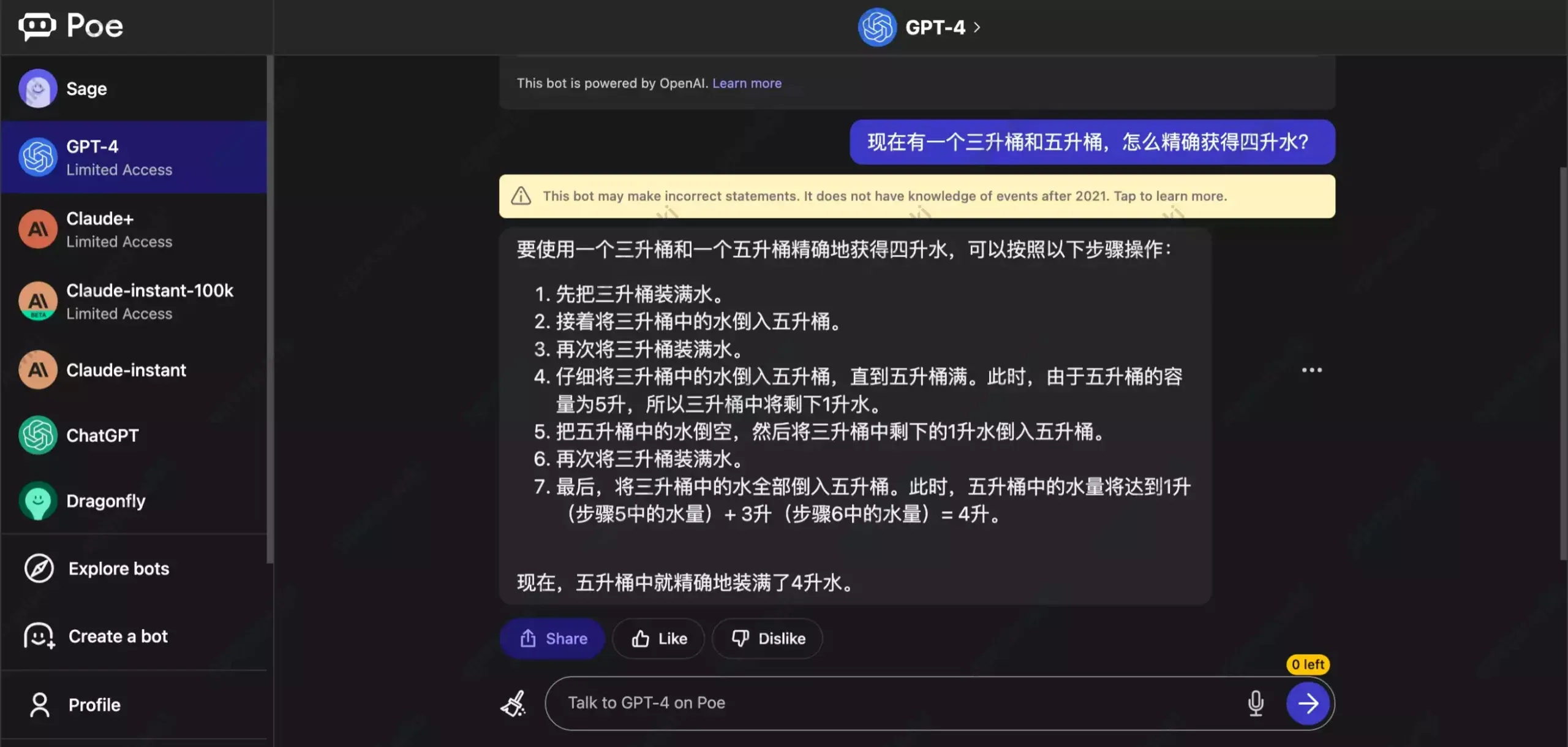The height and width of the screenshot is (747, 1568).
Task: Click Limited Access under Claude-instant-100k
Action: tap(119, 313)
